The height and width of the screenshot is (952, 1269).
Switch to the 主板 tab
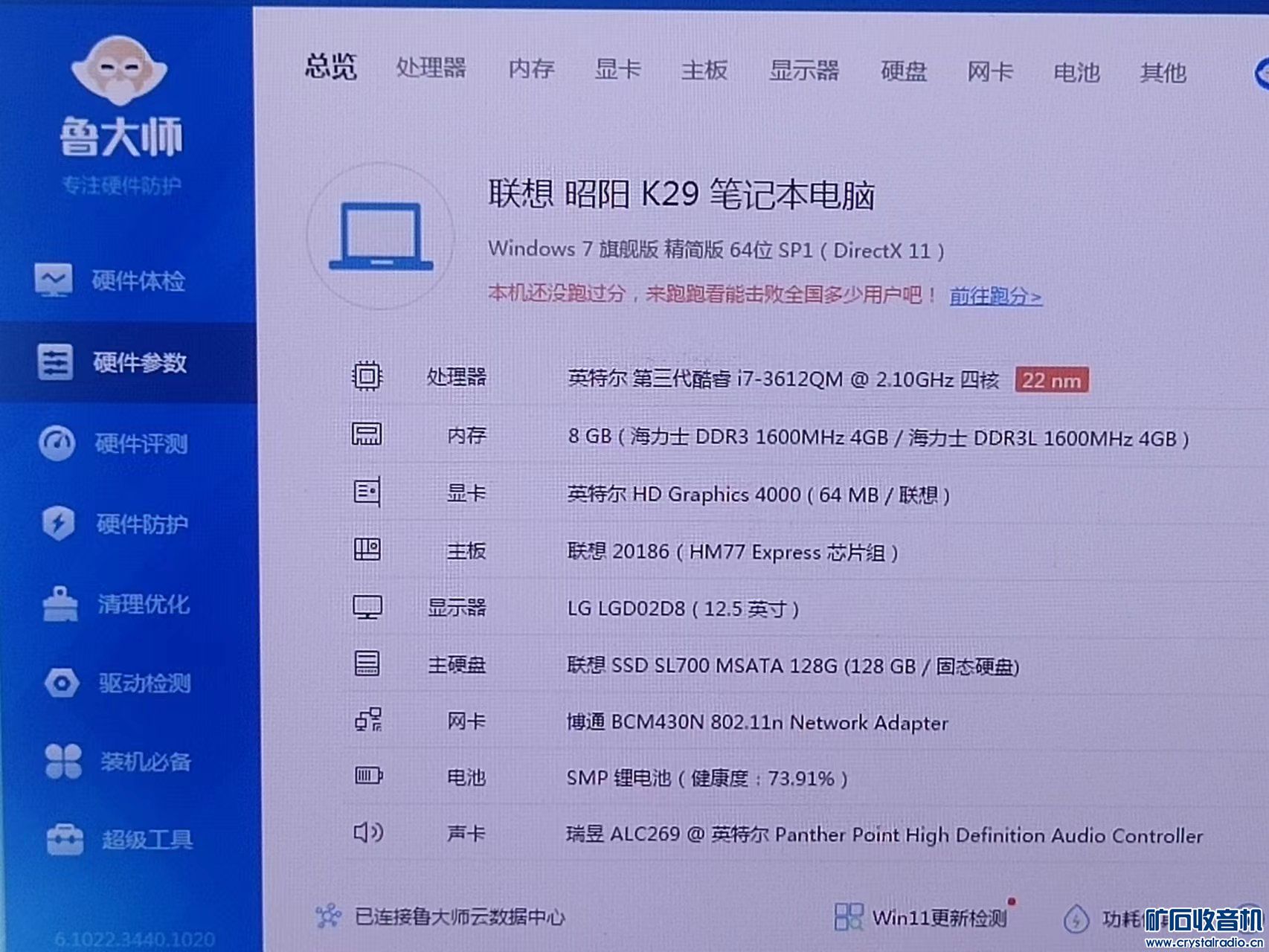704,71
